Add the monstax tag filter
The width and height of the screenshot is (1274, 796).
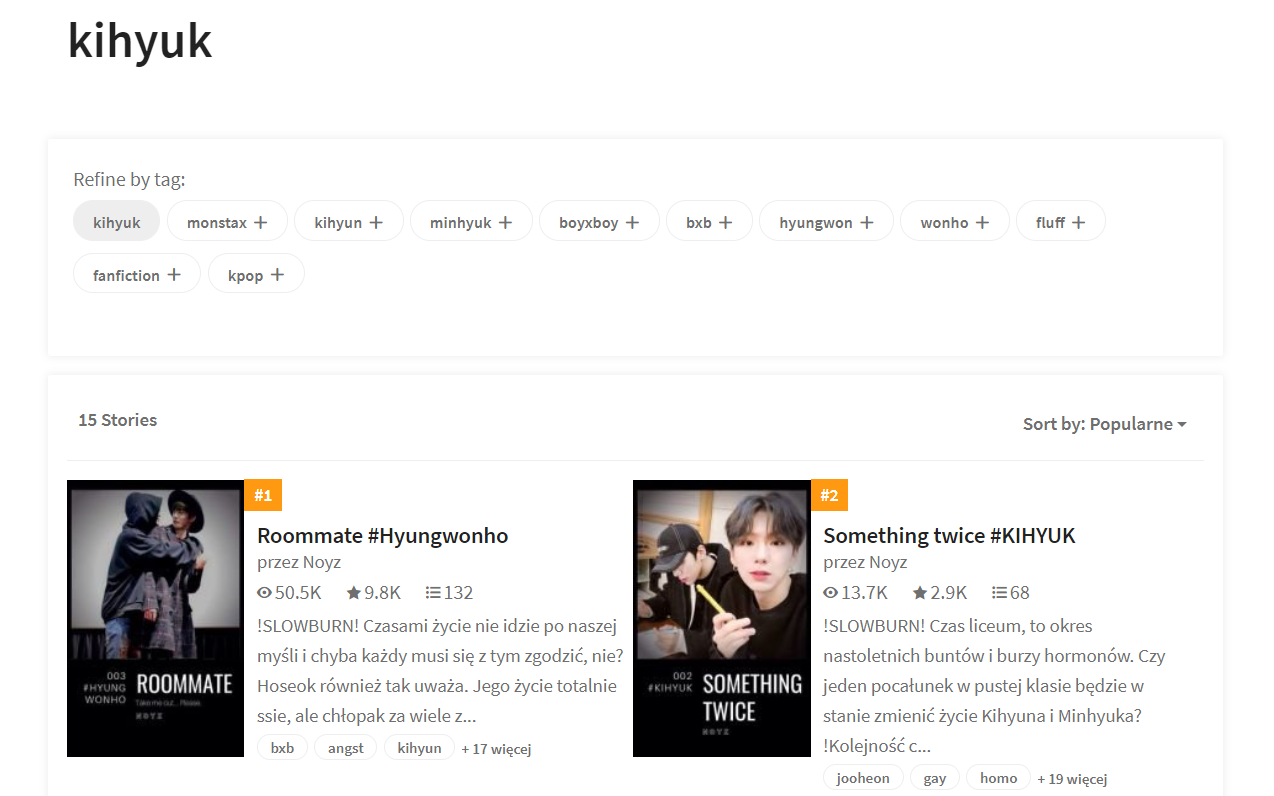pyautogui.click(x=227, y=221)
